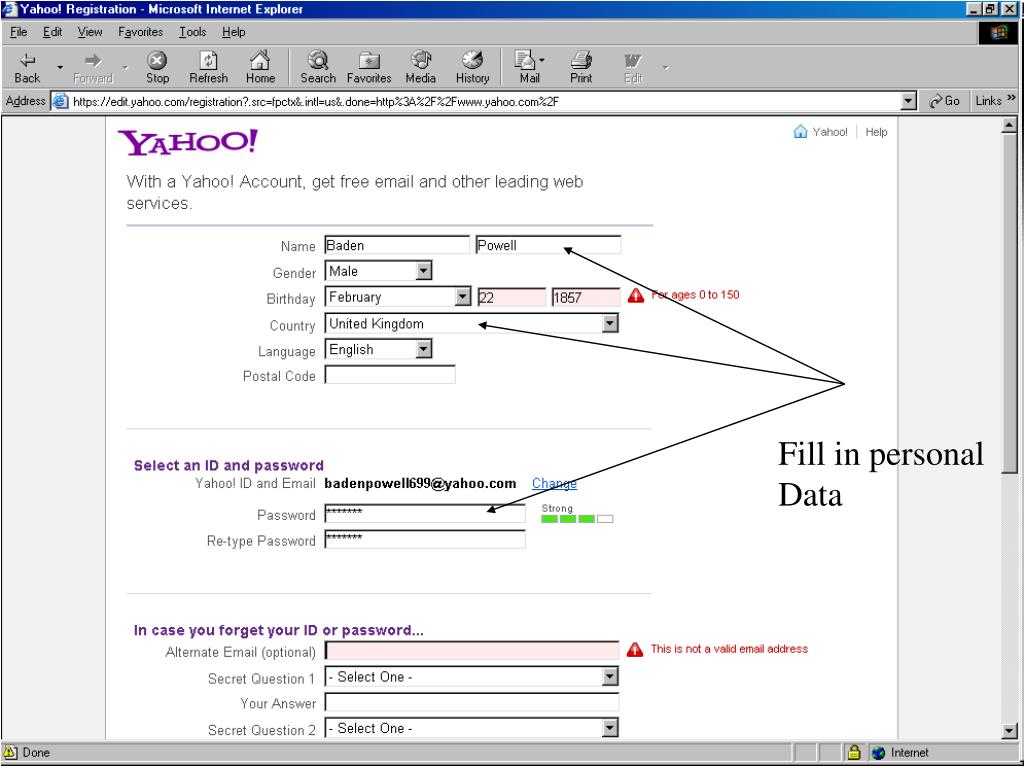
Task: Open Favorites toolbar icon
Action: (x=369, y=68)
